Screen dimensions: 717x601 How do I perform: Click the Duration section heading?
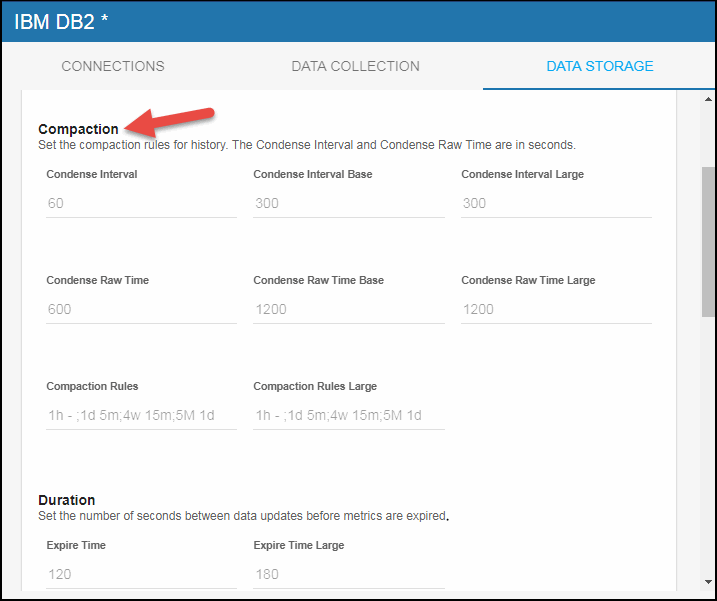67,500
